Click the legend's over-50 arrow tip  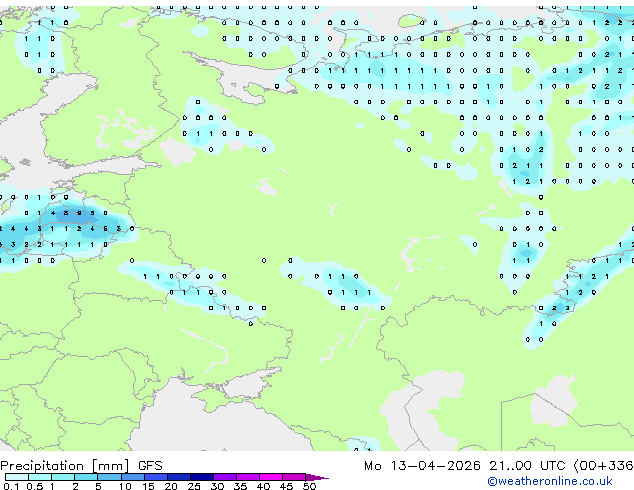(317, 478)
